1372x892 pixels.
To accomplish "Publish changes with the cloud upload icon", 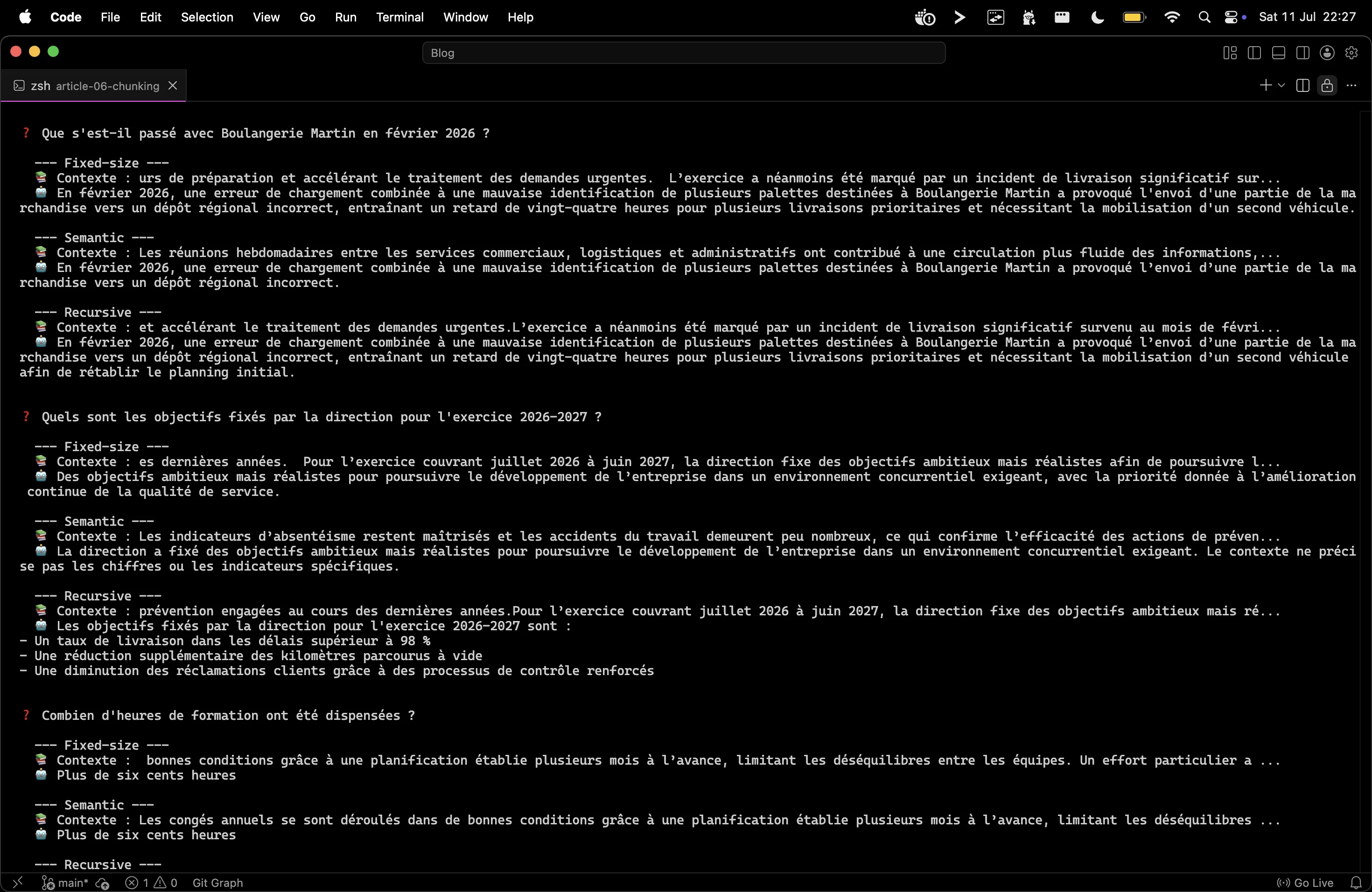I will (103, 882).
